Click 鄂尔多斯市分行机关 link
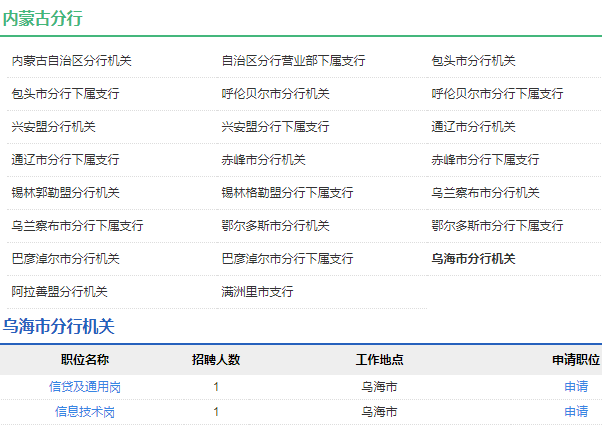 click(275, 226)
